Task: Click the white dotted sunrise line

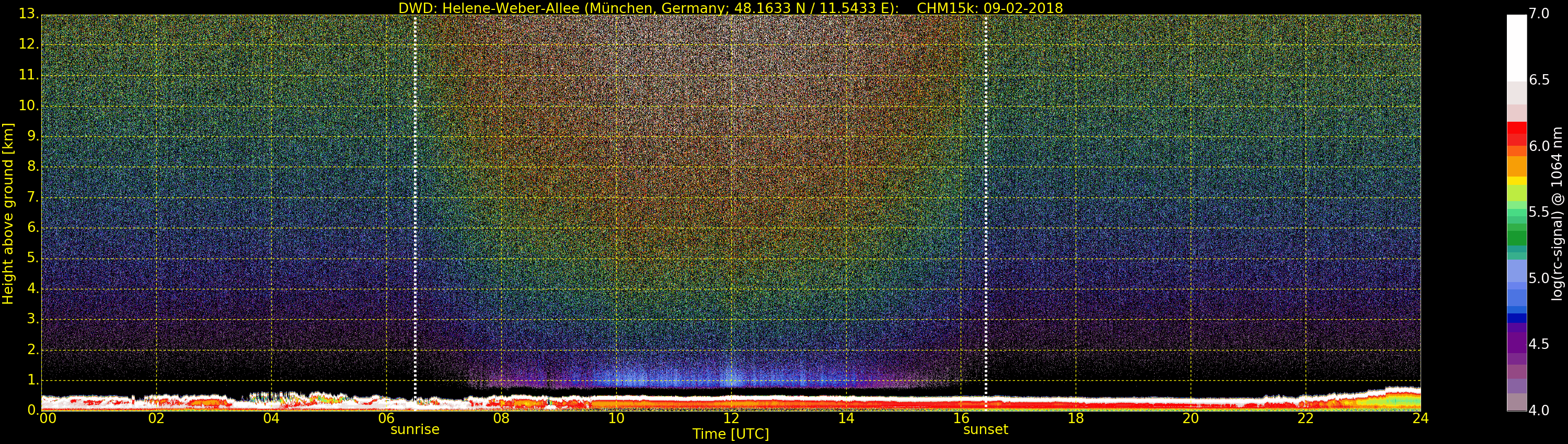Action: point(415,207)
